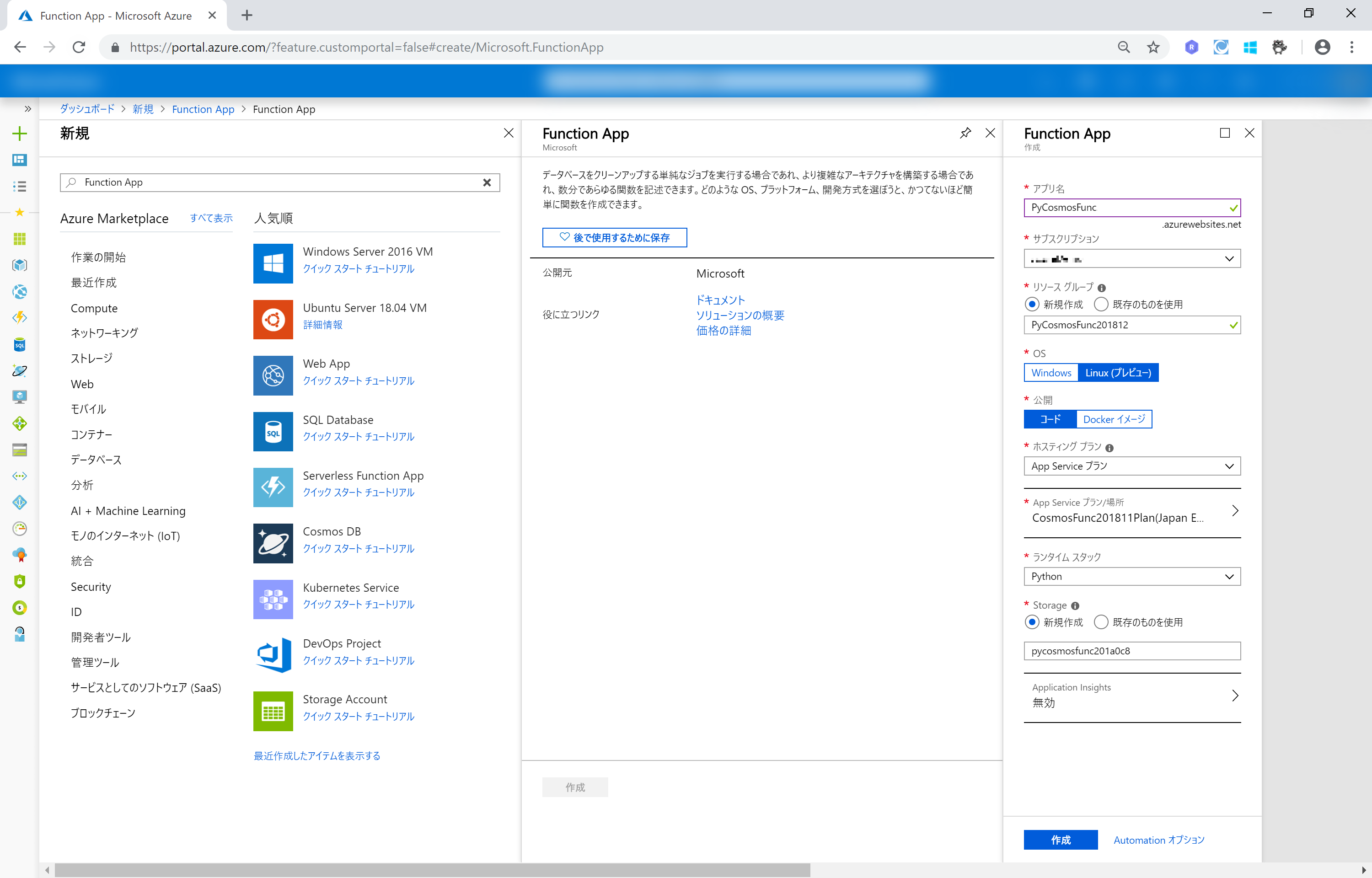Click the Security Center shield icon
The height and width of the screenshot is (878, 1372).
[x=19, y=581]
